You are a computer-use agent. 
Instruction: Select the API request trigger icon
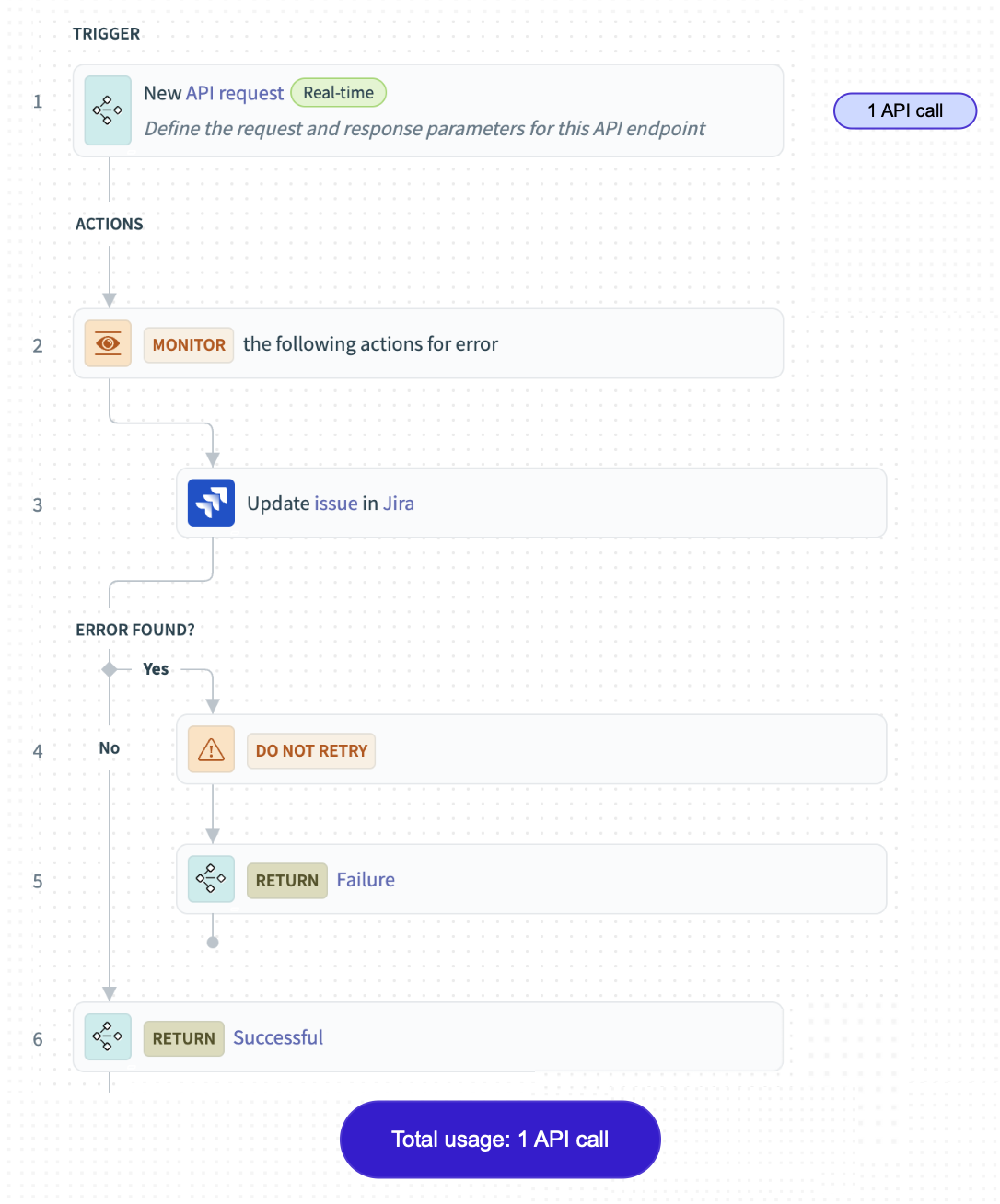(x=108, y=110)
